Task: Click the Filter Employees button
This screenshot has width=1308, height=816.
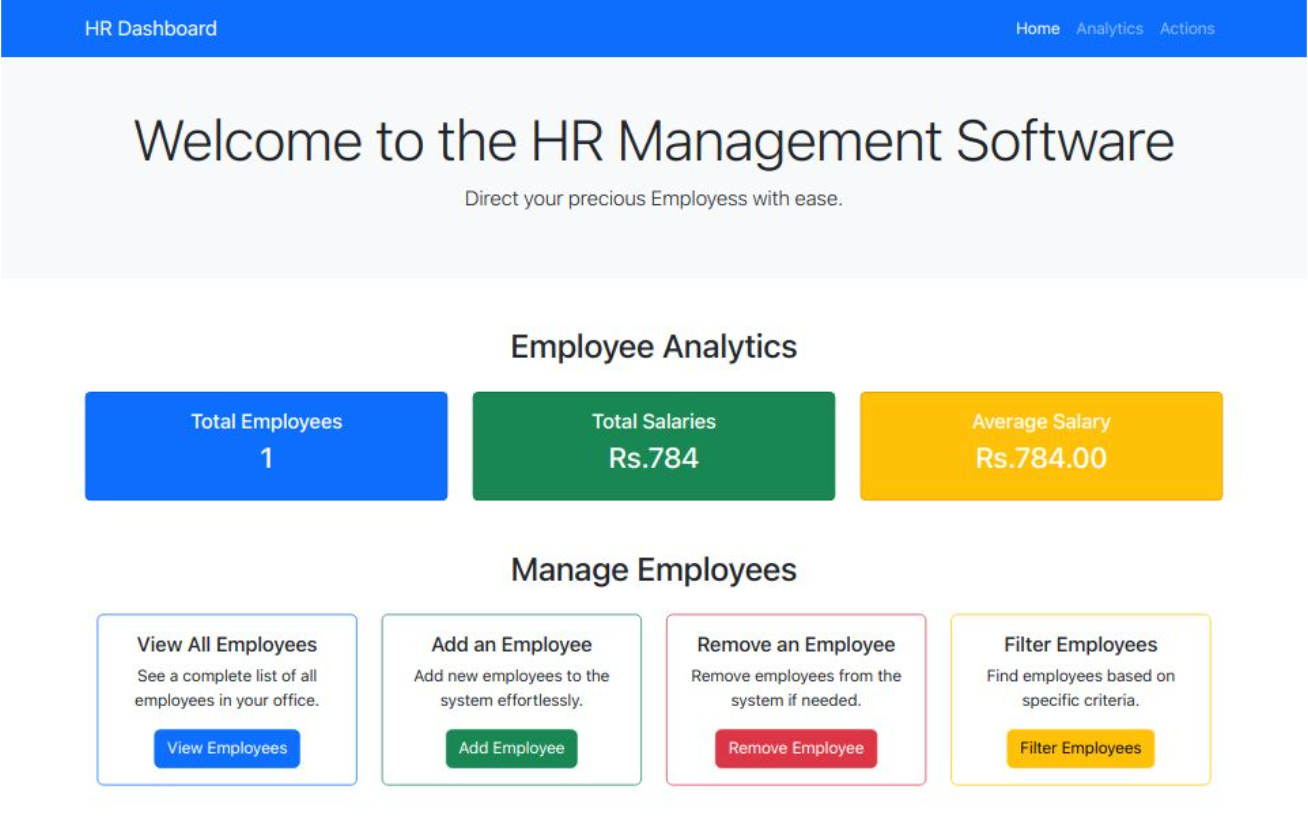Action: point(1080,748)
